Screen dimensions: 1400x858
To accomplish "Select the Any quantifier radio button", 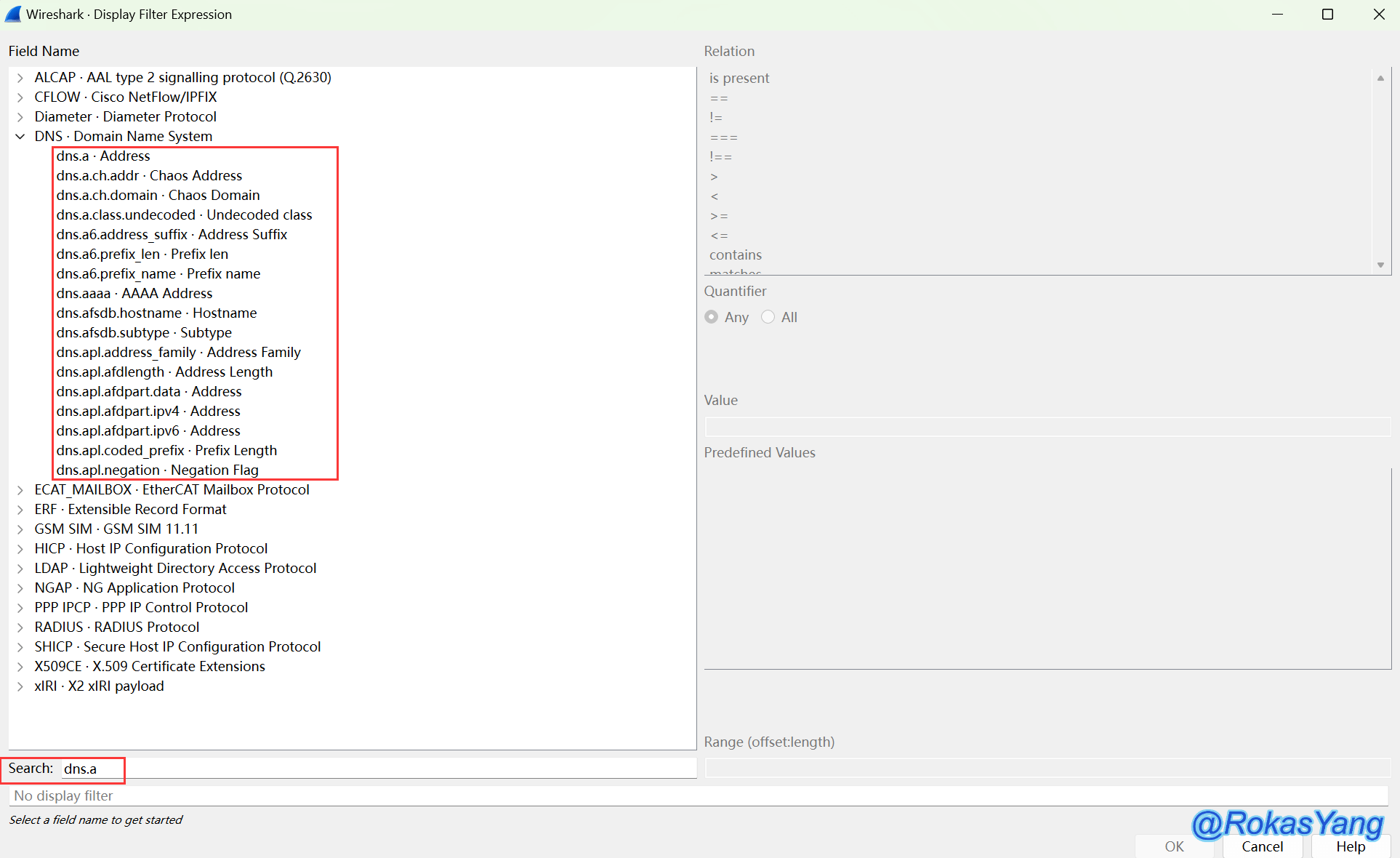I will [x=712, y=317].
